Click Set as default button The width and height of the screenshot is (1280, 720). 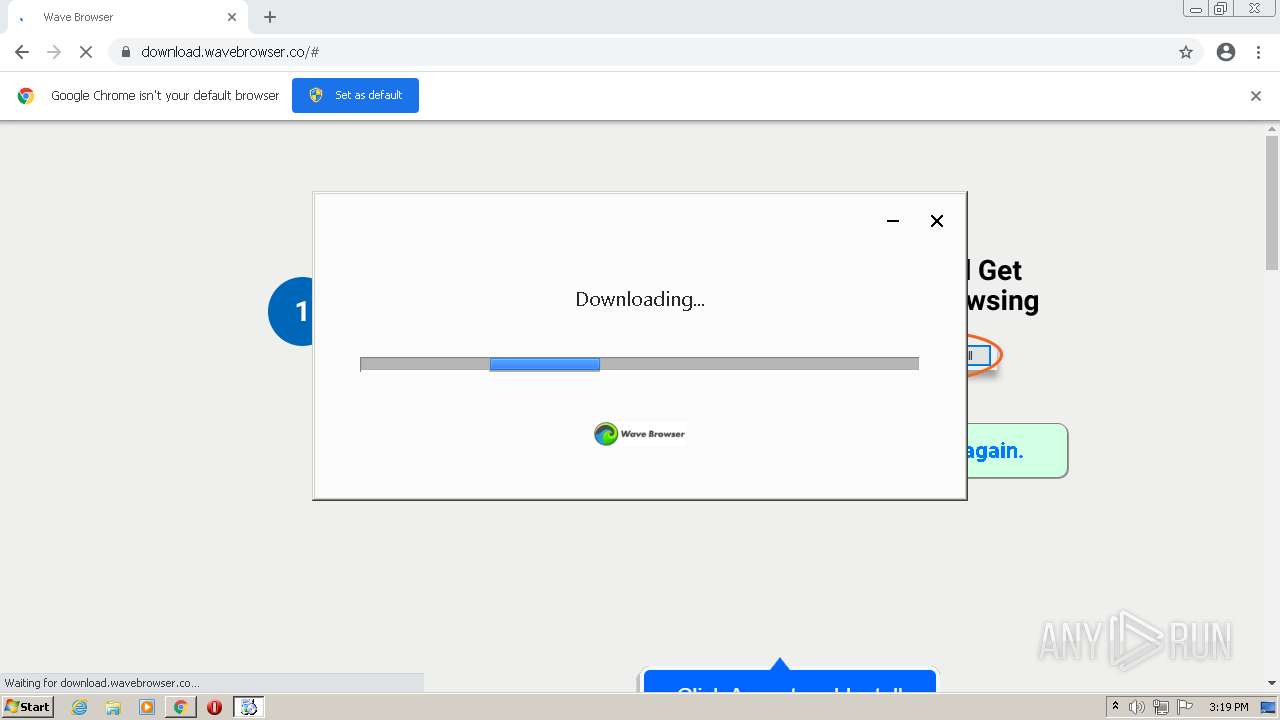coord(355,95)
